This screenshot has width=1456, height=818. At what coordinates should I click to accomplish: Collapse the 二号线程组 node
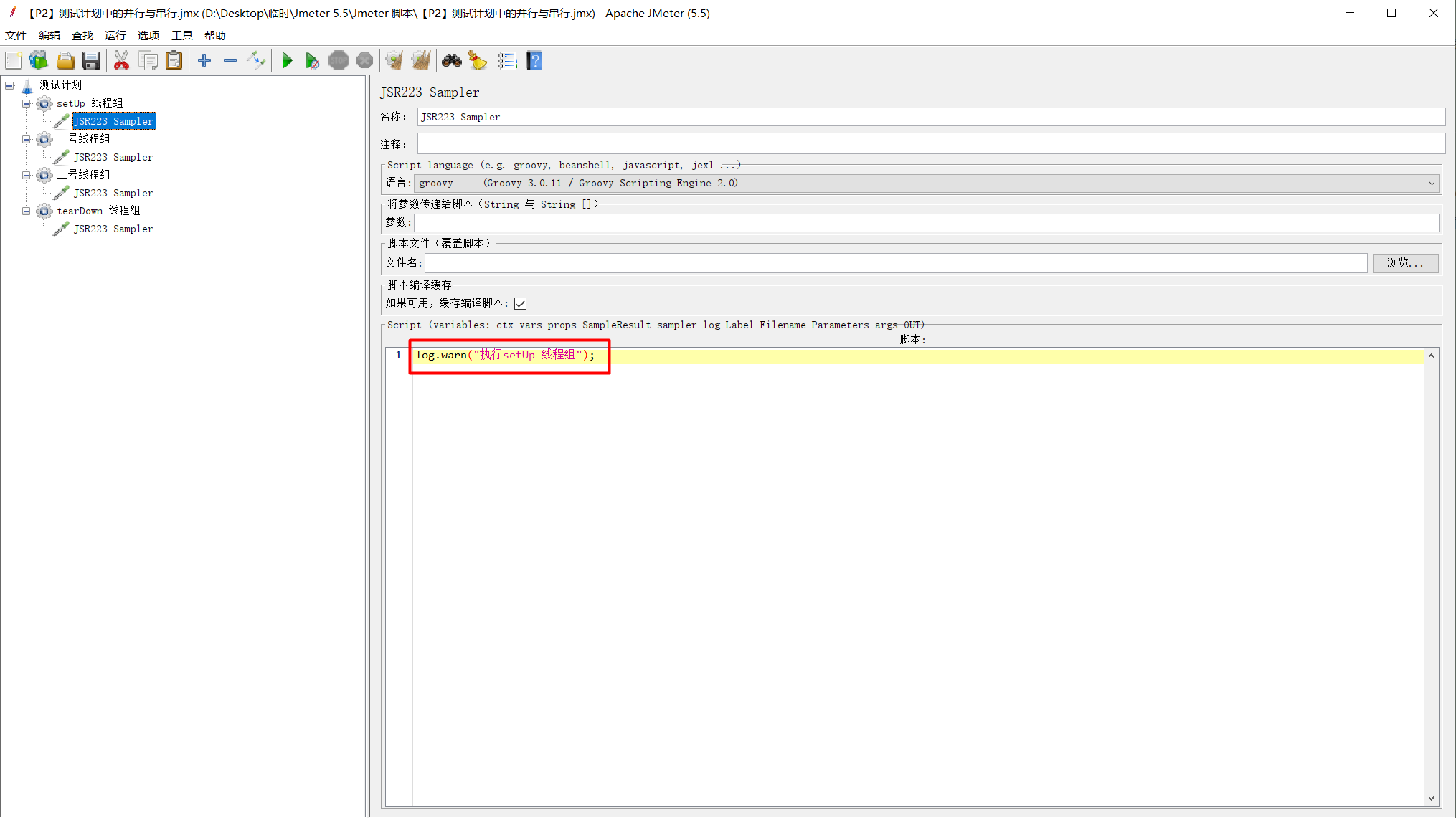pos(27,175)
